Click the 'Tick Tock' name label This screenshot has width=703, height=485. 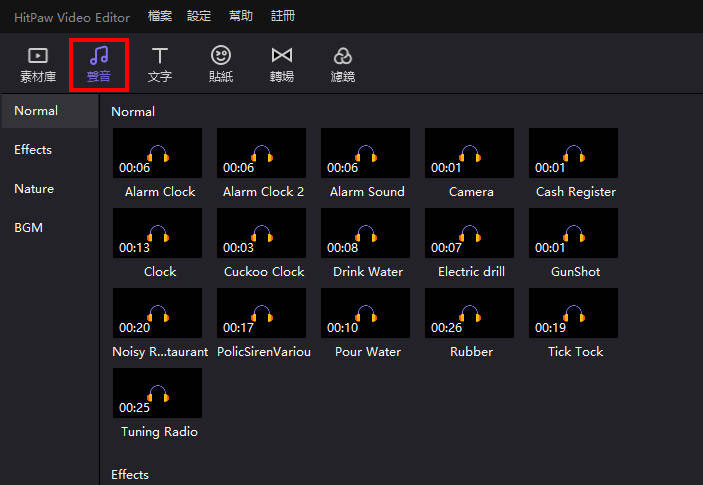575,352
